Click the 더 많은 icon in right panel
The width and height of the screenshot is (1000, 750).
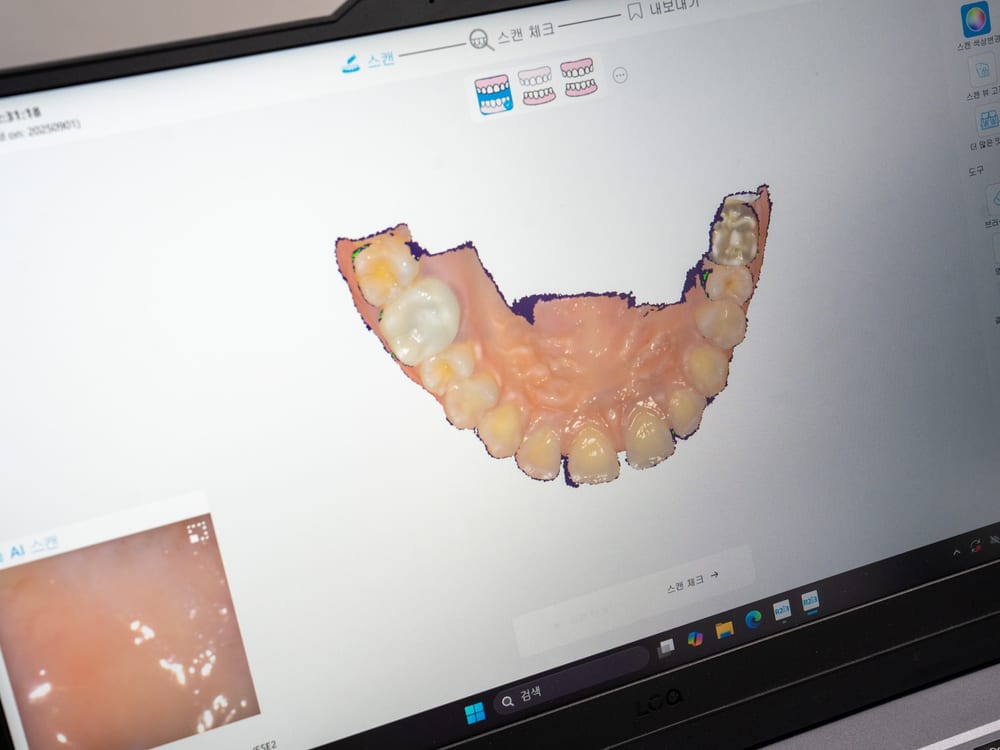(988, 121)
